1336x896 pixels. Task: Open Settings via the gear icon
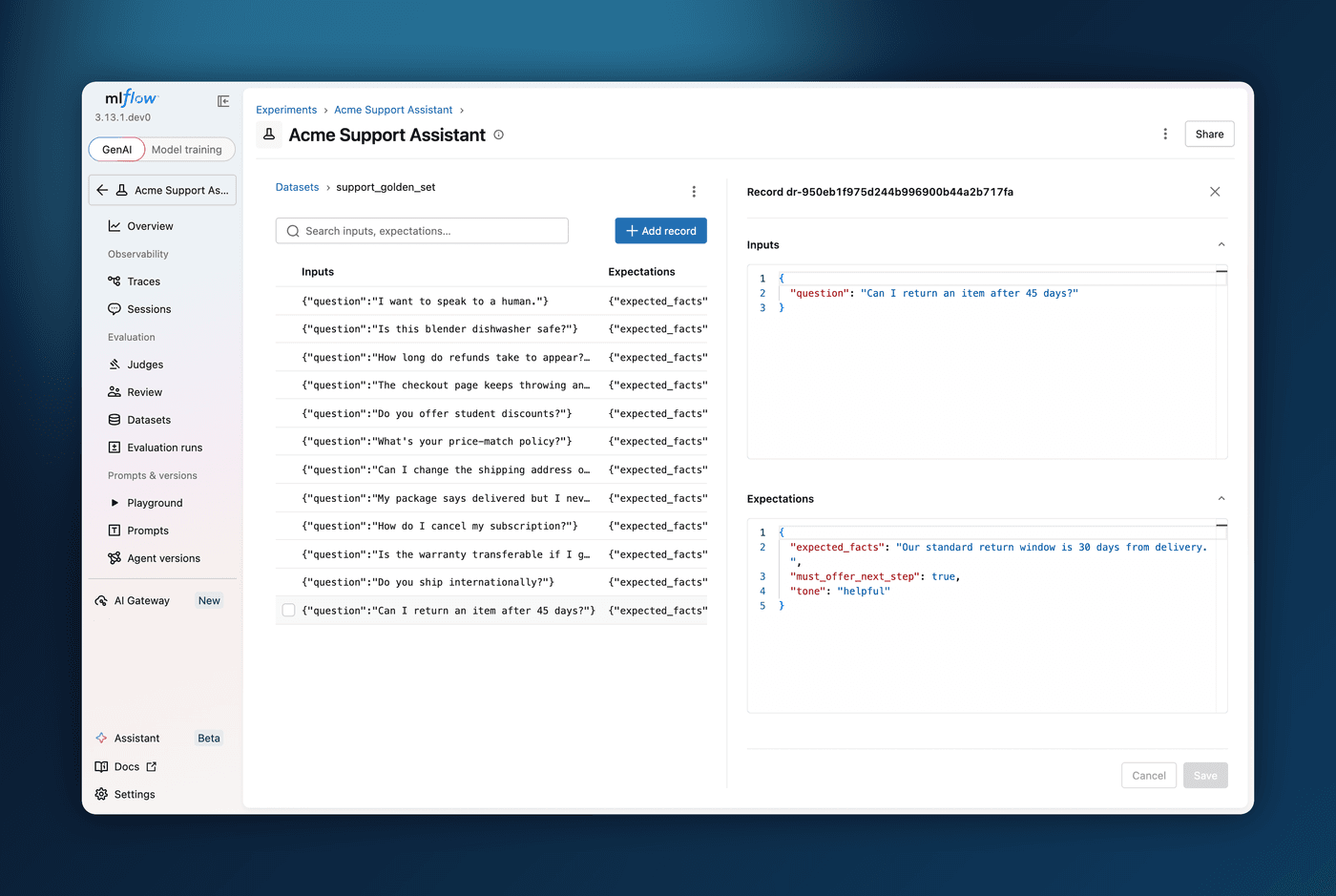coord(101,795)
